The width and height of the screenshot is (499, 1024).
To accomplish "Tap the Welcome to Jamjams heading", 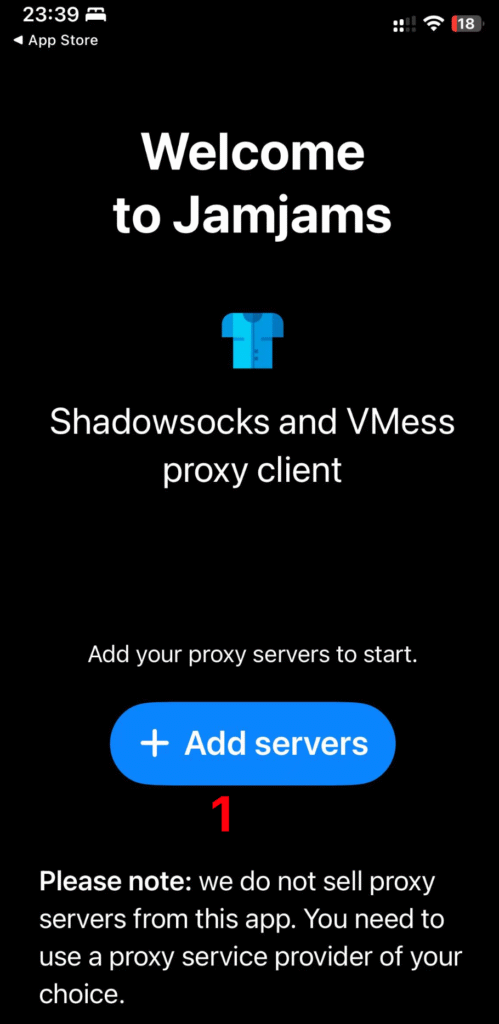I will (253, 184).
